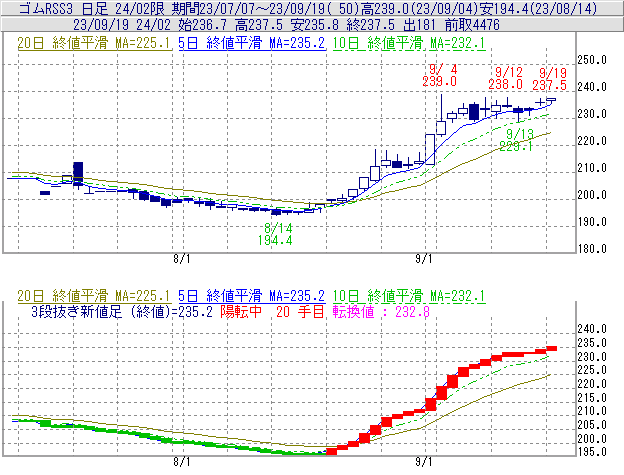Click the 9/19 237.5 high annotation

click(550, 79)
